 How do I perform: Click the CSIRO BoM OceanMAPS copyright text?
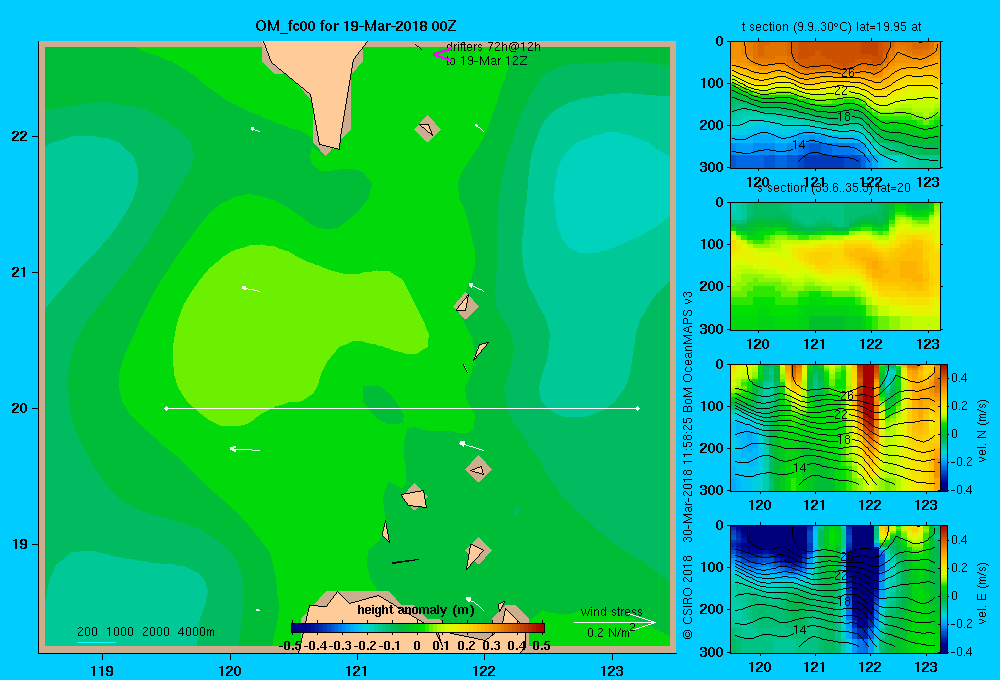coord(688,466)
